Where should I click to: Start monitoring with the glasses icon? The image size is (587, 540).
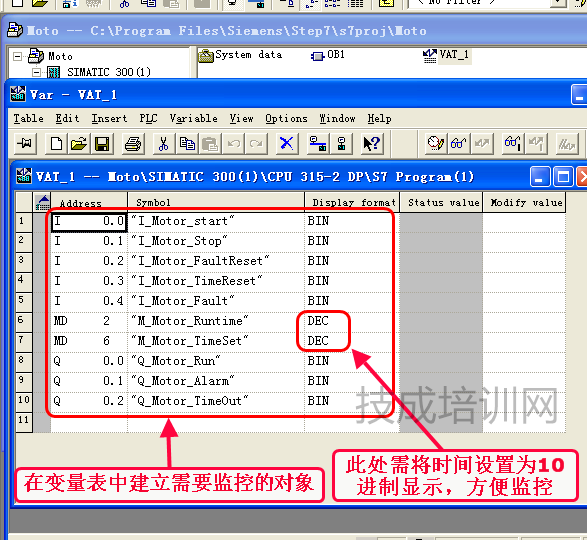pyautogui.click(x=459, y=143)
